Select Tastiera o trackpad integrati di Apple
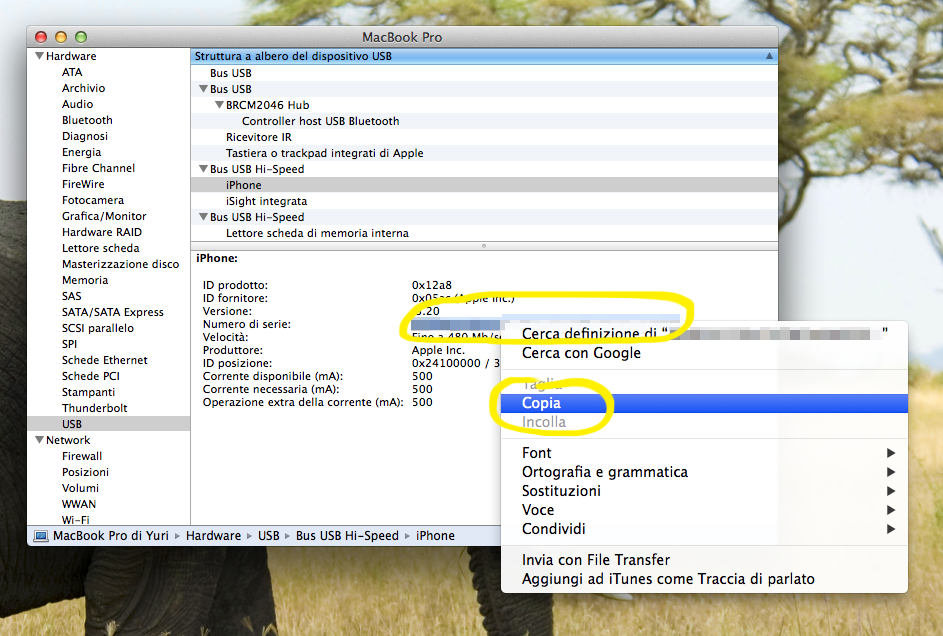Image resolution: width=943 pixels, height=636 pixels. 484,153
